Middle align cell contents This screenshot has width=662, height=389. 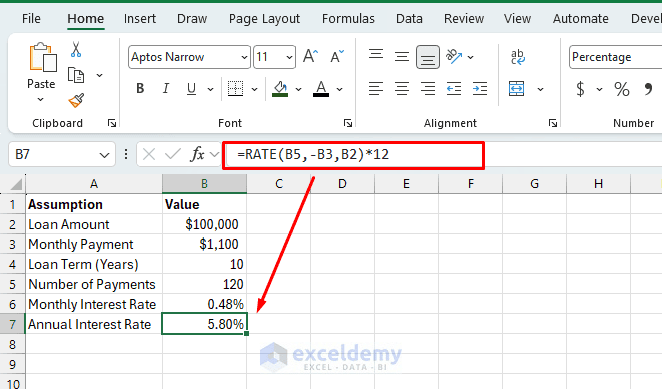pyautogui.click(x=402, y=56)
